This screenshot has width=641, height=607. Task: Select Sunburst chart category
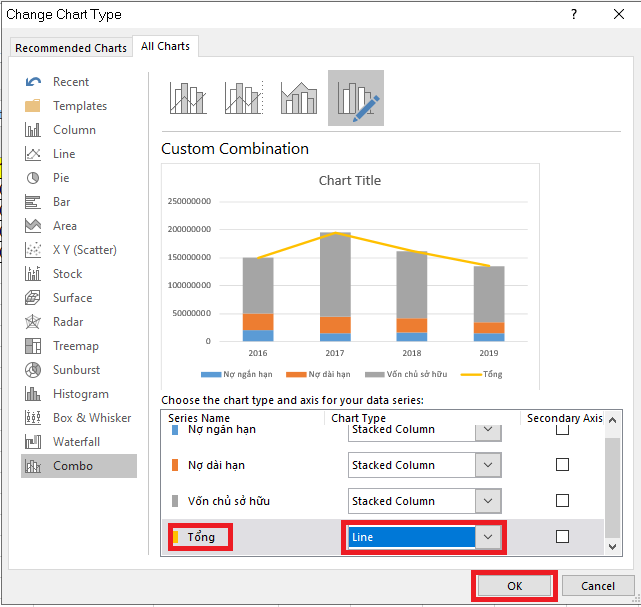click(76, 370)
